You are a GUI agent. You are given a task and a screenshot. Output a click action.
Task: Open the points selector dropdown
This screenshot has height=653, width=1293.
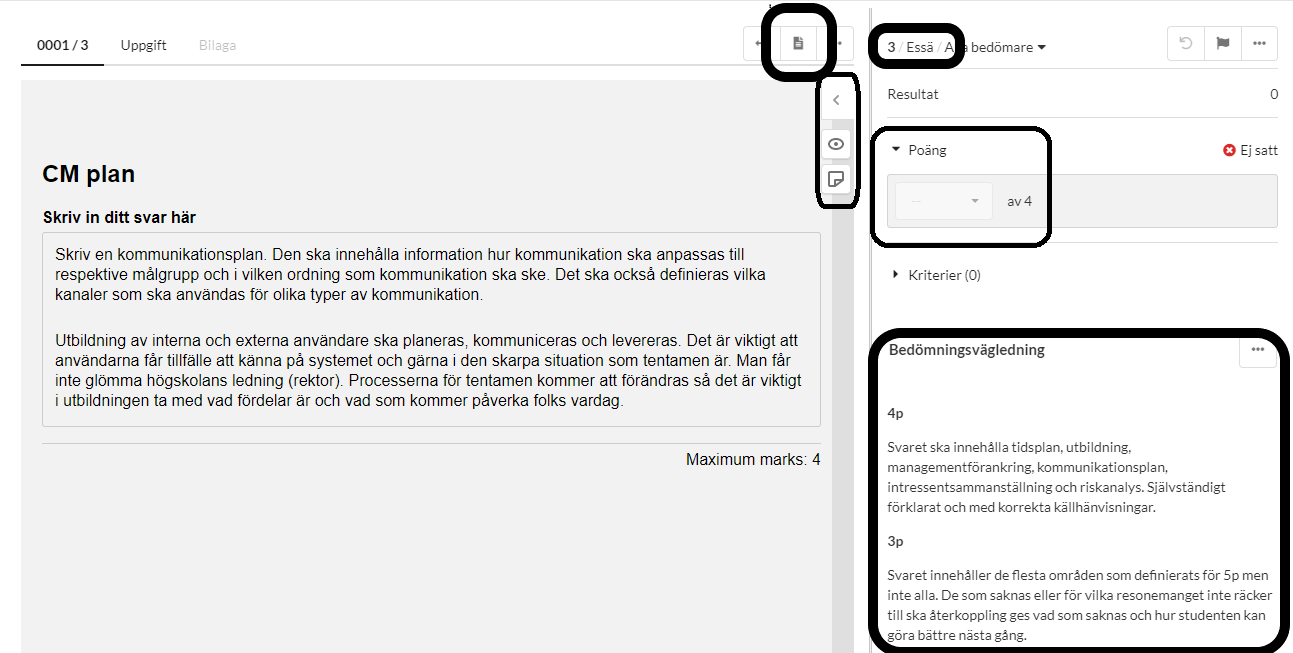(944, 201)
